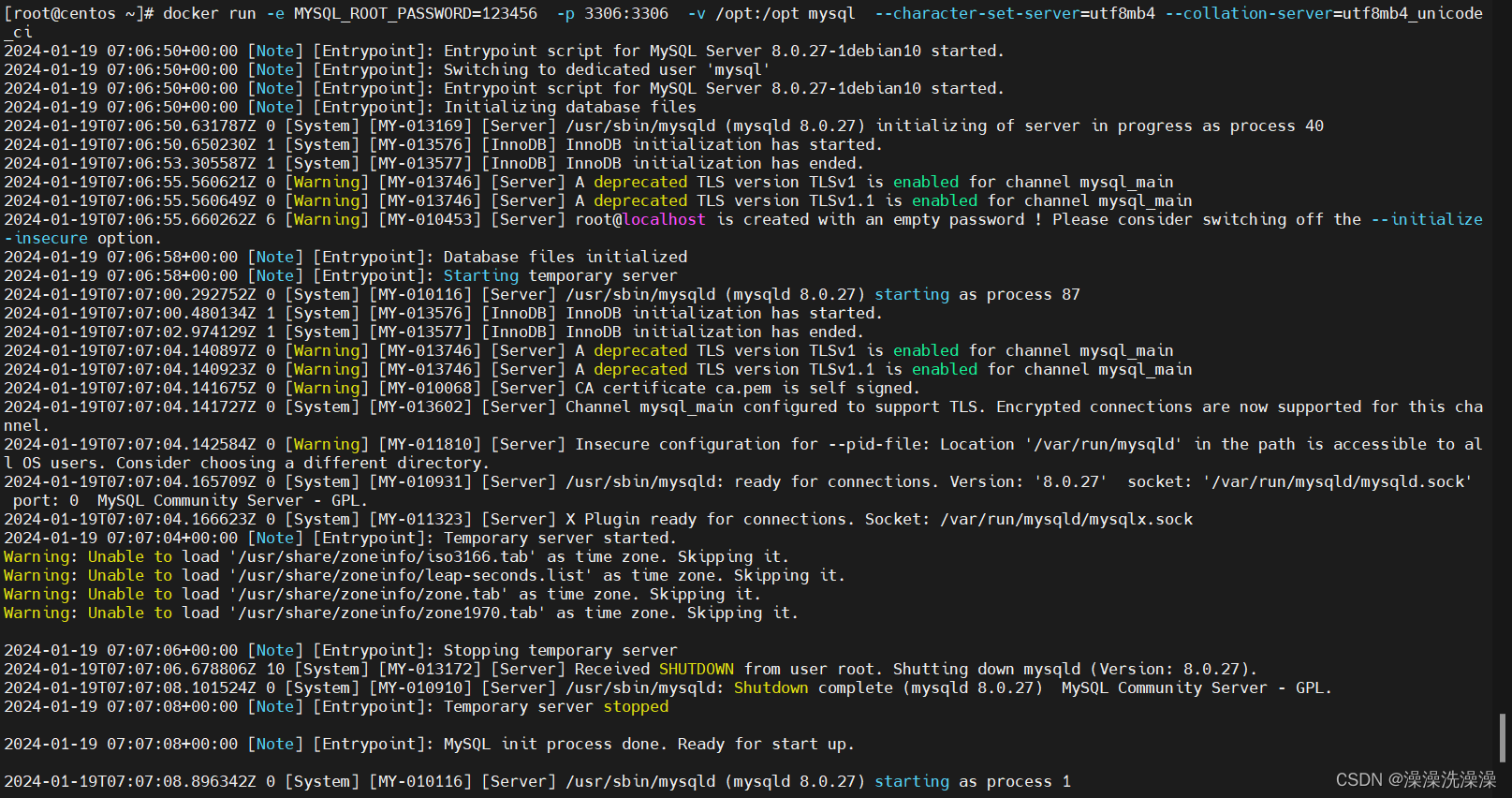Click '--character-set-server=utf8mb4' option text
Screen dimensions: 1512x798
1015,13
